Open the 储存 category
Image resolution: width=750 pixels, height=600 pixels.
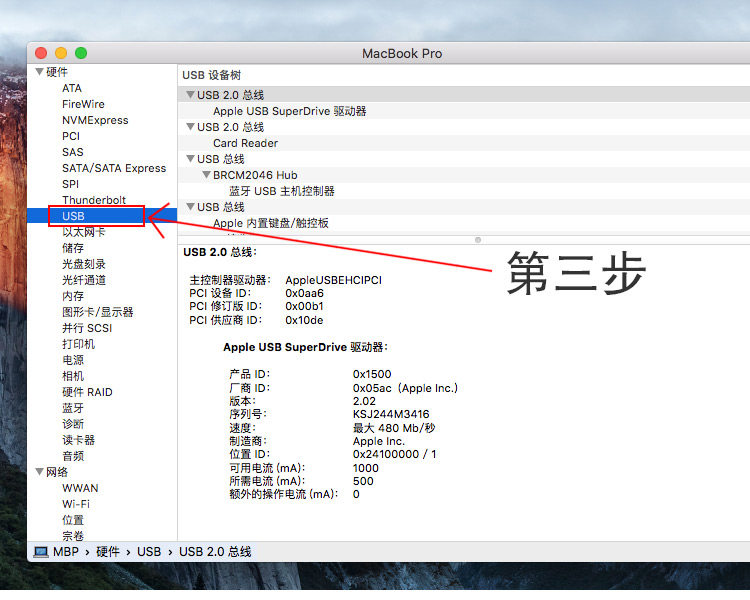(x=73, y=248)
